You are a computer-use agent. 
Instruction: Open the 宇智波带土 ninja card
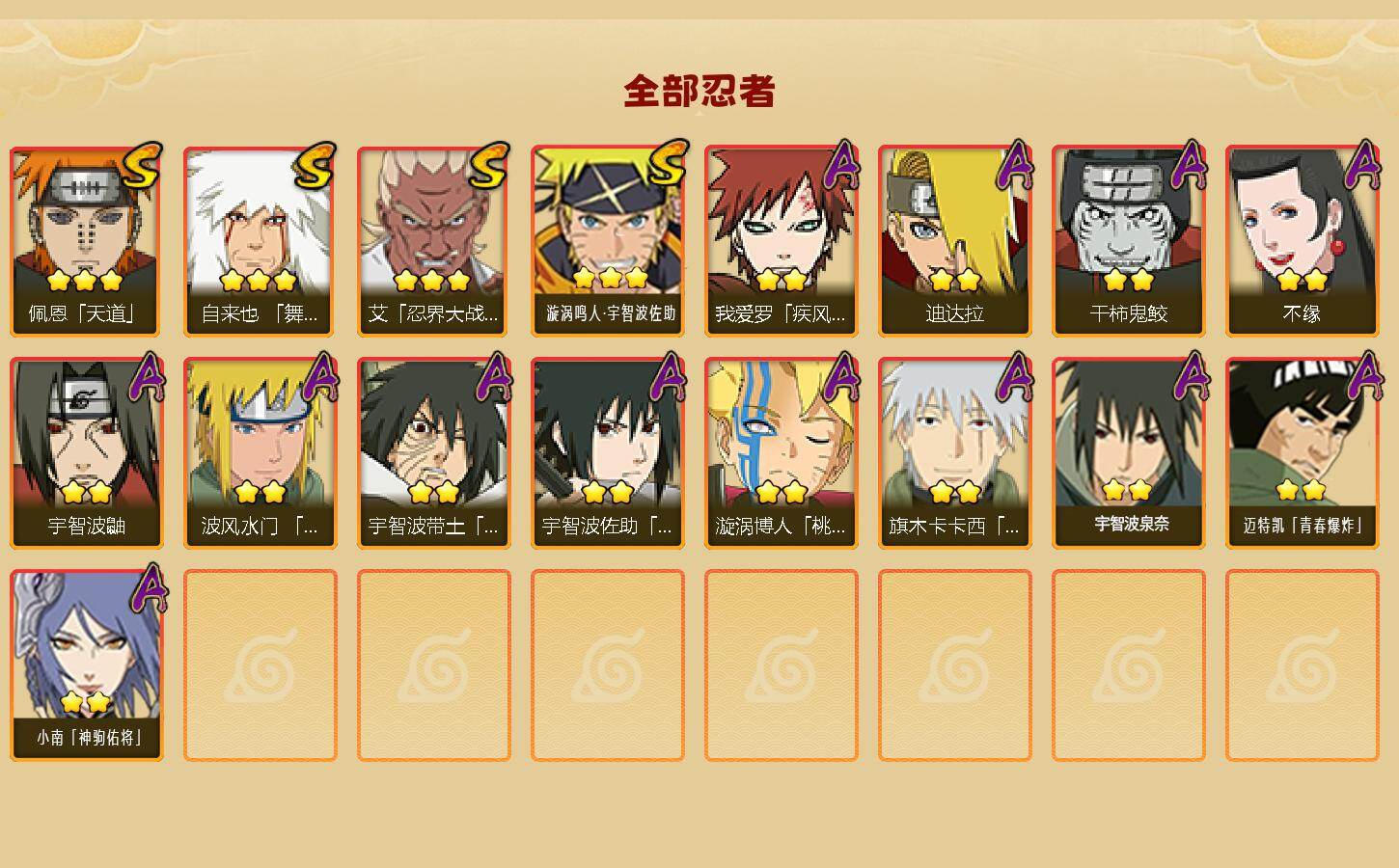pyautogui.click(x=434, y=453)
